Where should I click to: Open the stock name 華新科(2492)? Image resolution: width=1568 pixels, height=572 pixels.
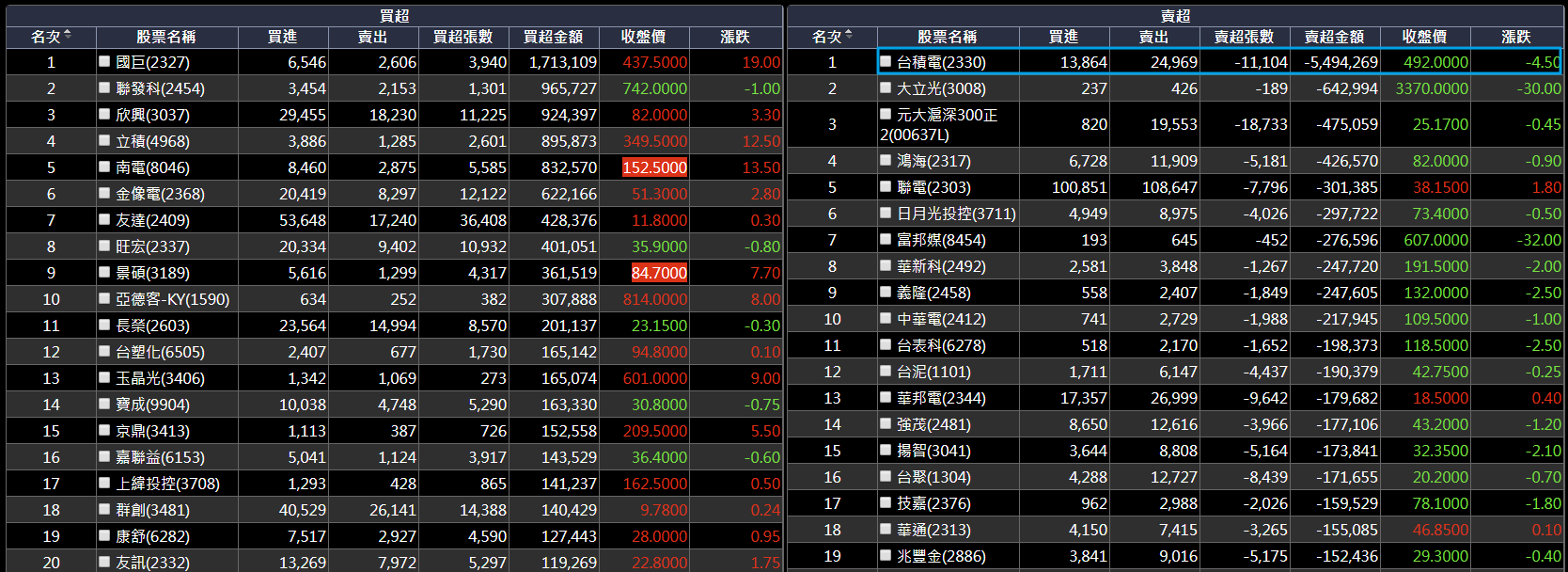(x=941, y=266)
